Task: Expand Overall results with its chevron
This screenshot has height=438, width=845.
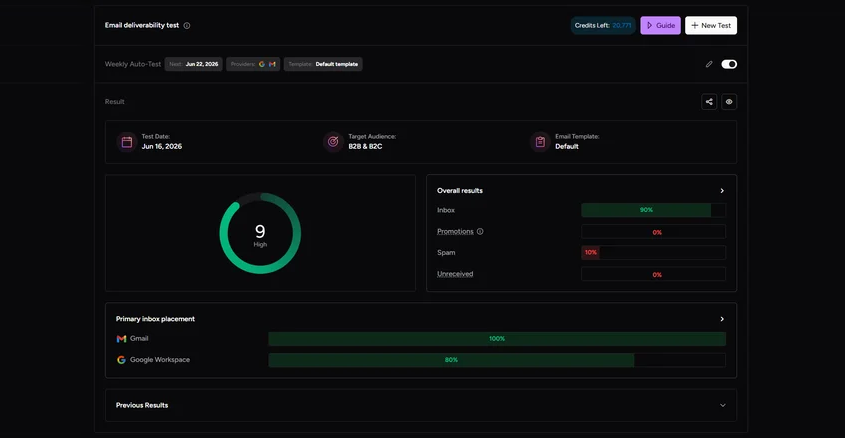Action: (x=722, y=191)
